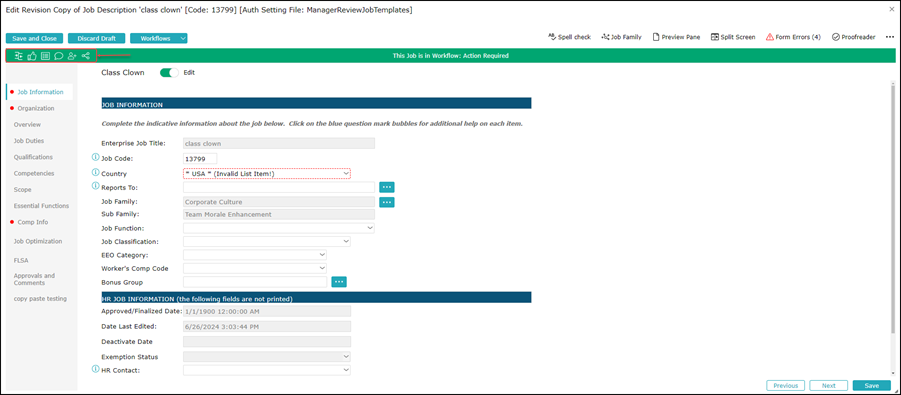This screenshot has height=395, width=901.
Task: Go to the Competencies section
Action: point(34,173)
